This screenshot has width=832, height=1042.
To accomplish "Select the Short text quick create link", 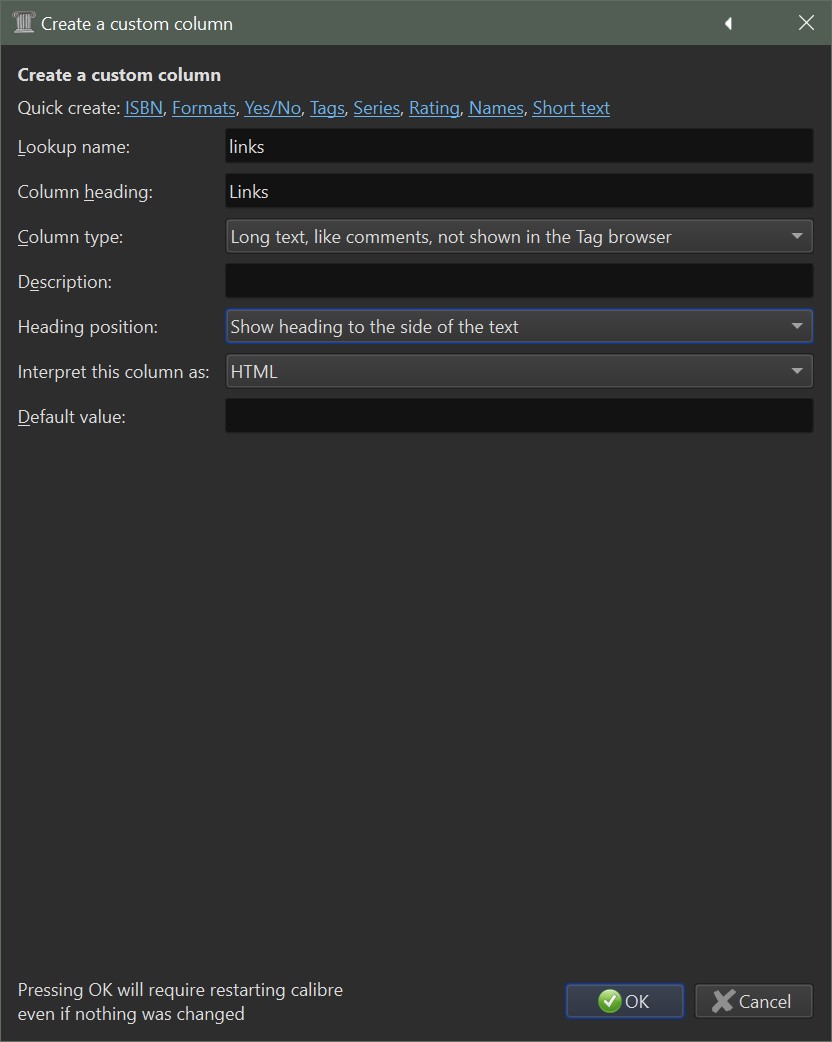I will pyautogui.click(x=571, y=108).
